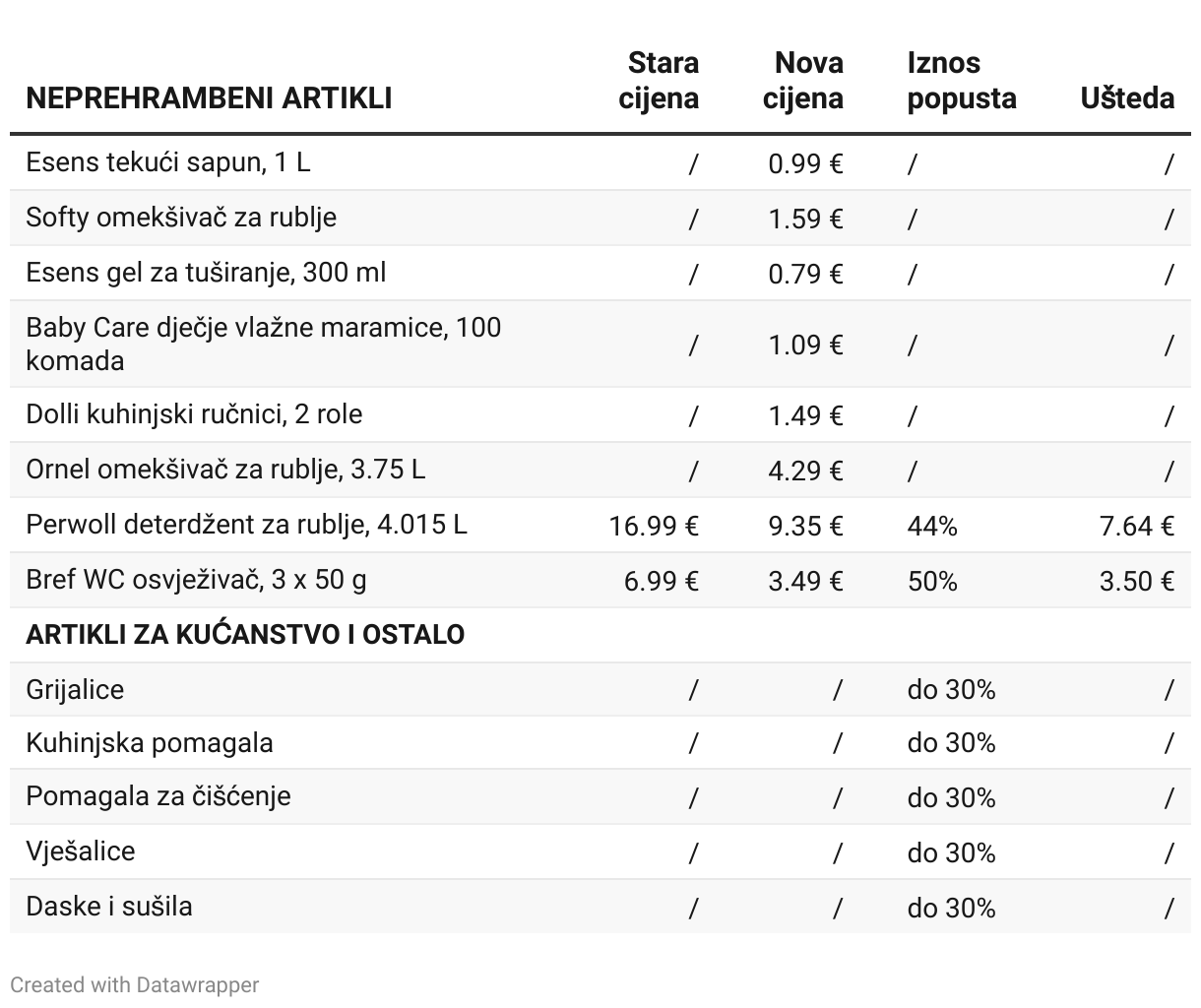The height and width of the screenshot is (1008, 1201).
Task: Click the Stara cijena column header
Action: [x=660, y=81]
